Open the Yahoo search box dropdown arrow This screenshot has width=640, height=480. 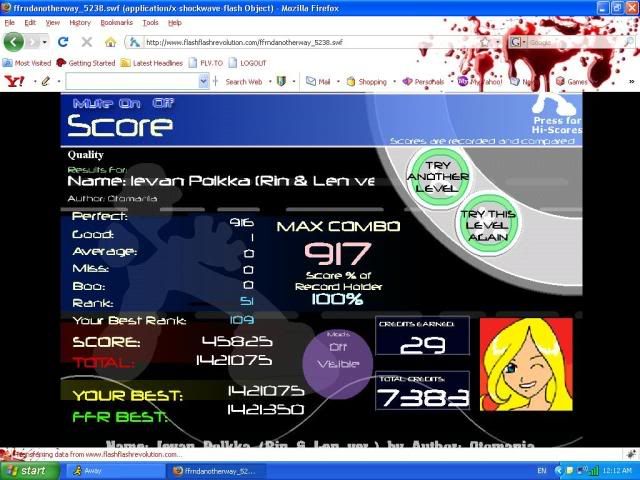(x=203, y=81)
